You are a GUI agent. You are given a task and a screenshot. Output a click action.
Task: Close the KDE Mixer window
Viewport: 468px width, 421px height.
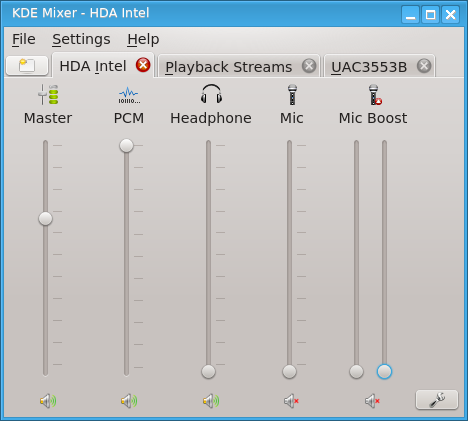click(x=451, y=14)
